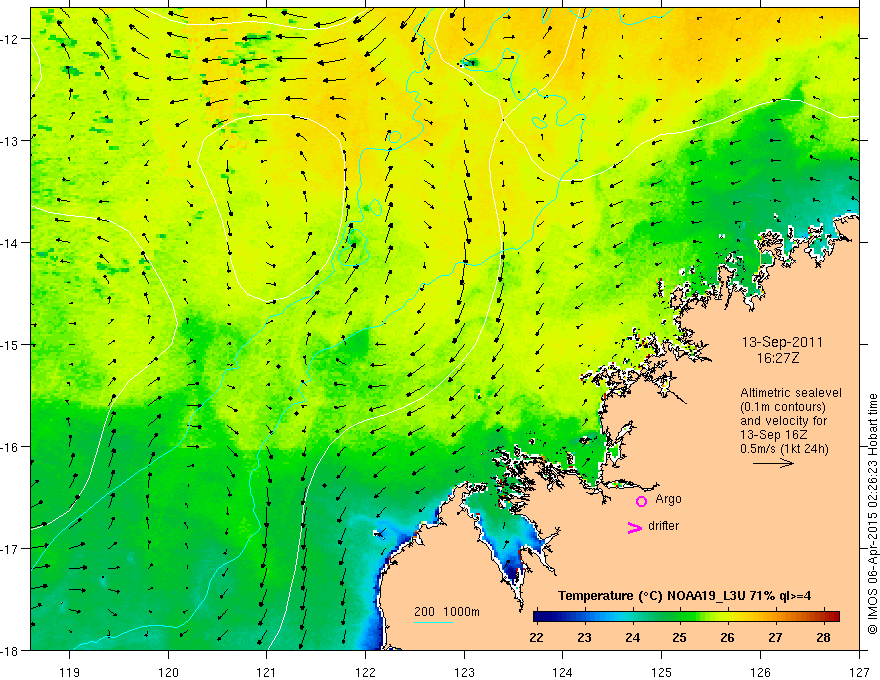Click the longitude axis label 124
880x680 pixels.
[563, 672]
